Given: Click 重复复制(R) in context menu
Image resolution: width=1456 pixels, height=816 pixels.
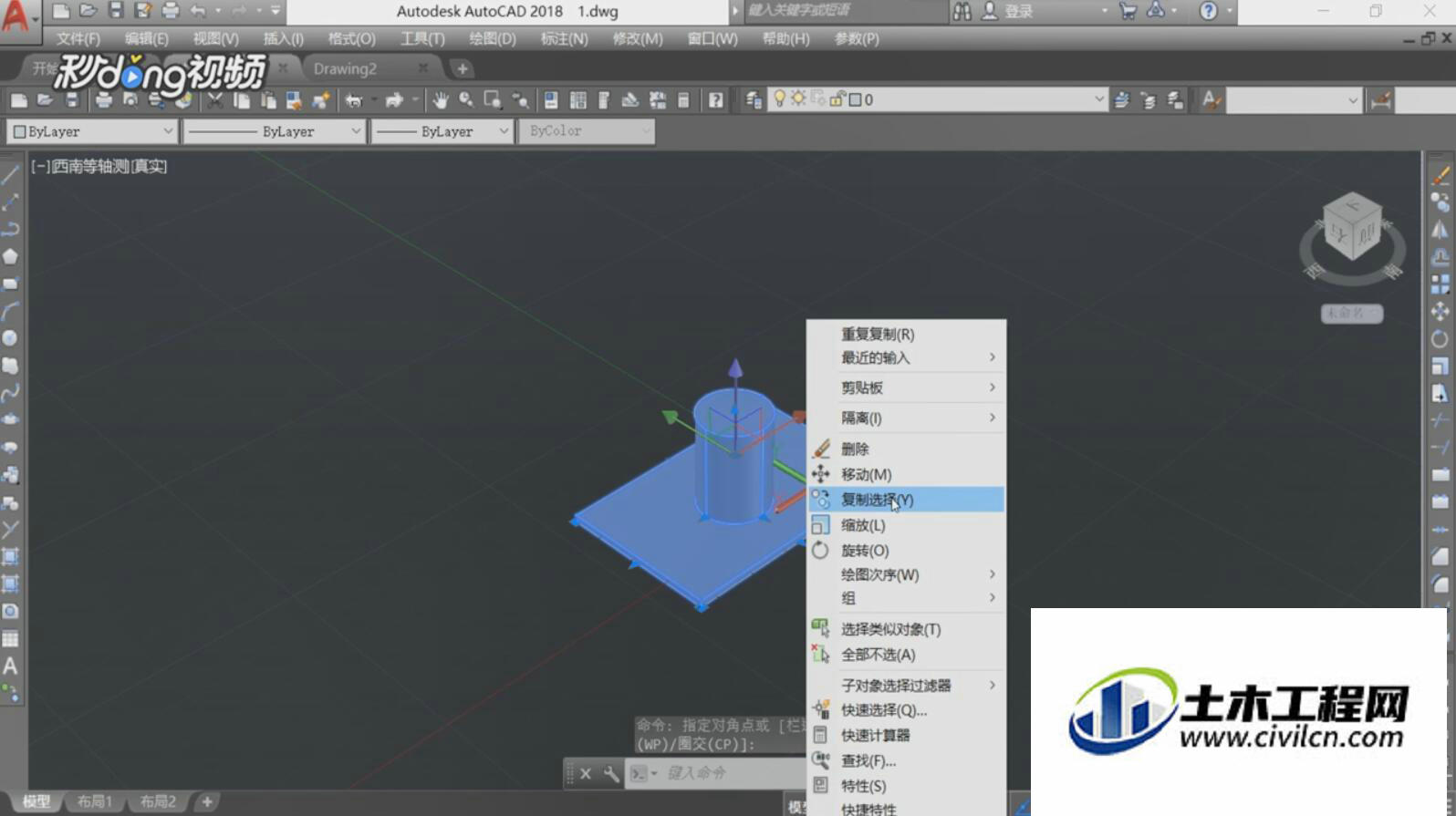Looking at the screenshot, I should click(907, 334).
